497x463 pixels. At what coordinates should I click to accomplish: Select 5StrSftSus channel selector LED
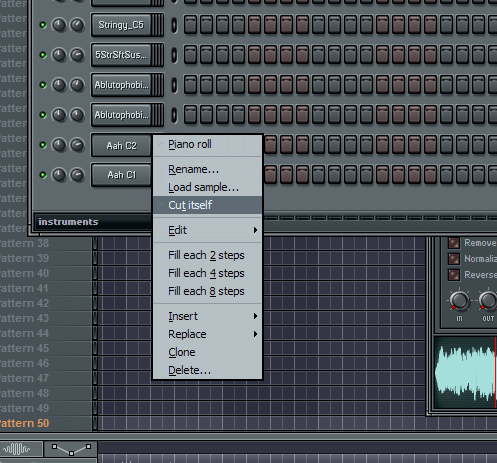click(x=174, y=55)
